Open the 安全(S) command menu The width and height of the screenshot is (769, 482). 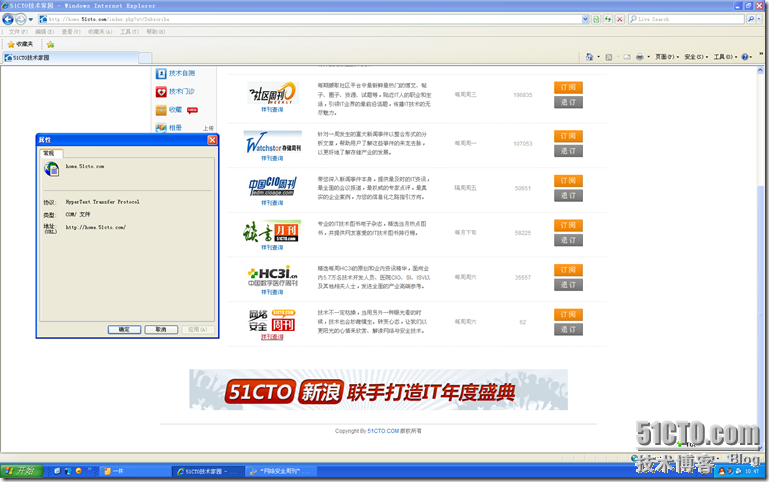point(696,57)
